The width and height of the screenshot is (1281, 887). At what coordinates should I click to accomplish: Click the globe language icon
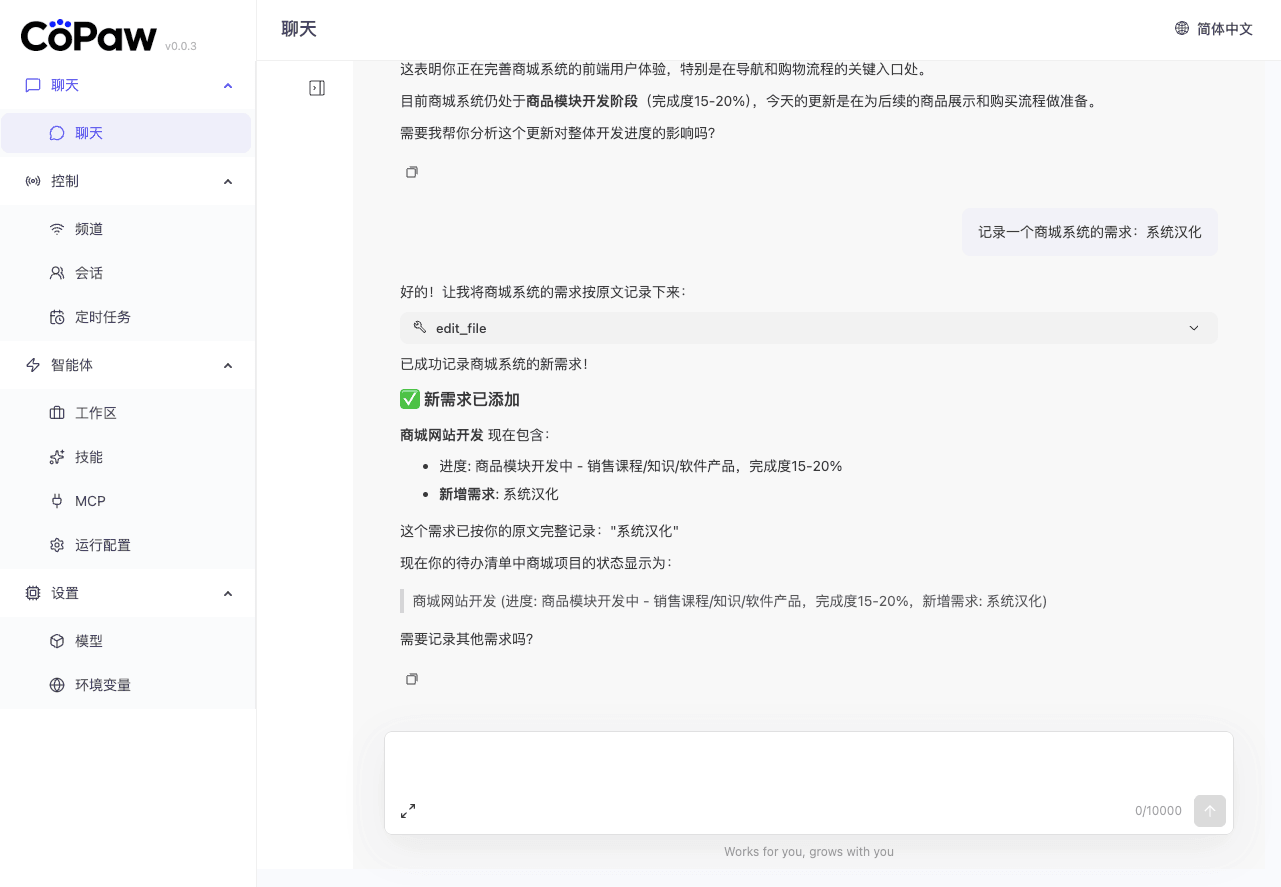pos(1182,29)
